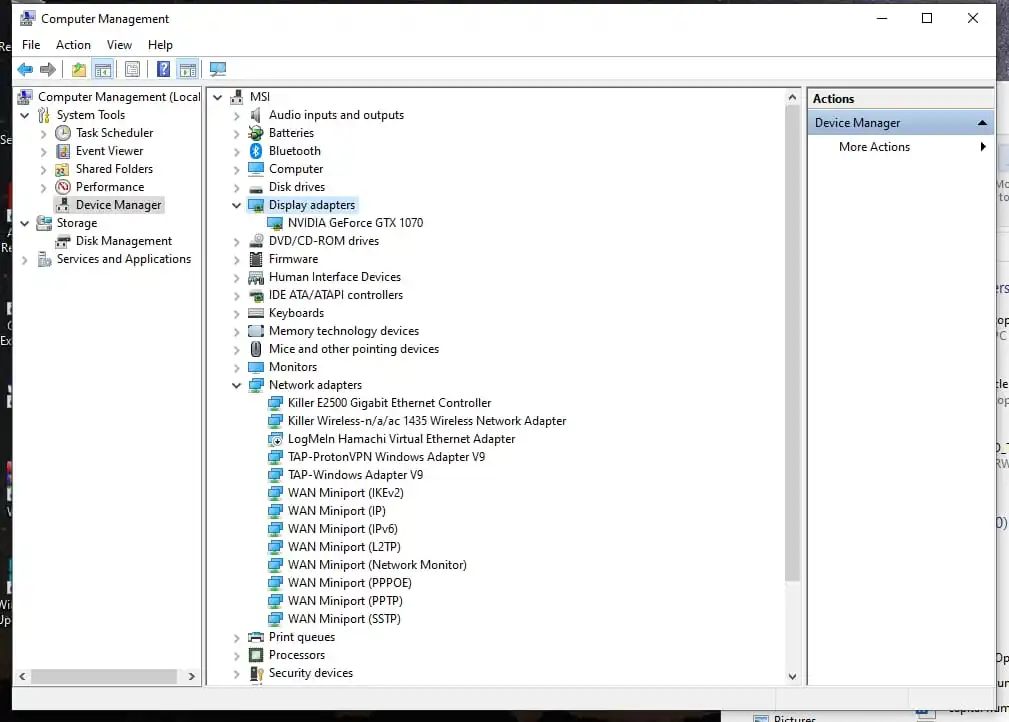Click the DVD/CD-ROM drives icon
This screenshot has width=1009, height=722.
point(256,241)
